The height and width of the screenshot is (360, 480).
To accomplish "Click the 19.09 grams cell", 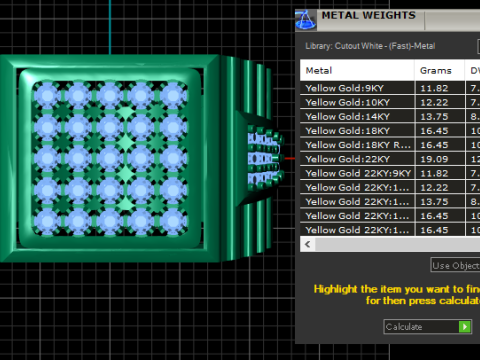I will pos(440,159).
